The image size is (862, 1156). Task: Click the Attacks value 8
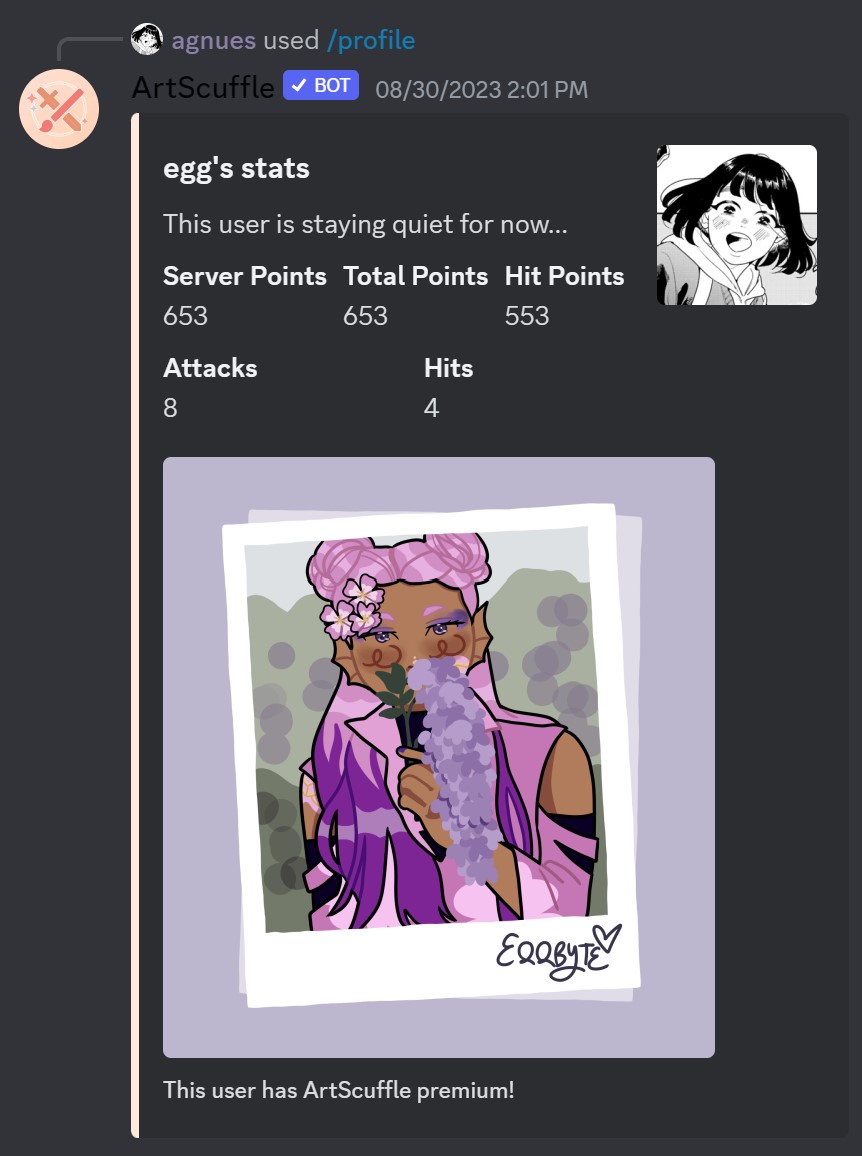(x=170, y=408)
